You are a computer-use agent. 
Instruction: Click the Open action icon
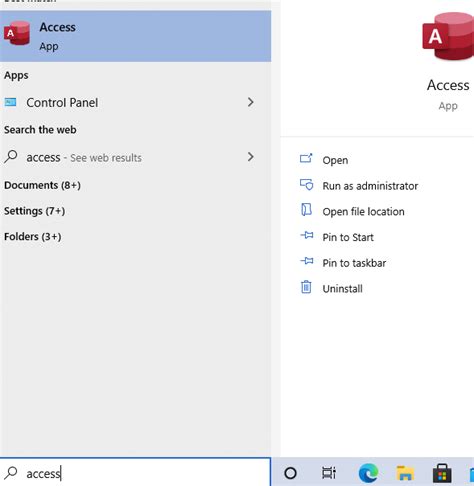click(306, 158)
